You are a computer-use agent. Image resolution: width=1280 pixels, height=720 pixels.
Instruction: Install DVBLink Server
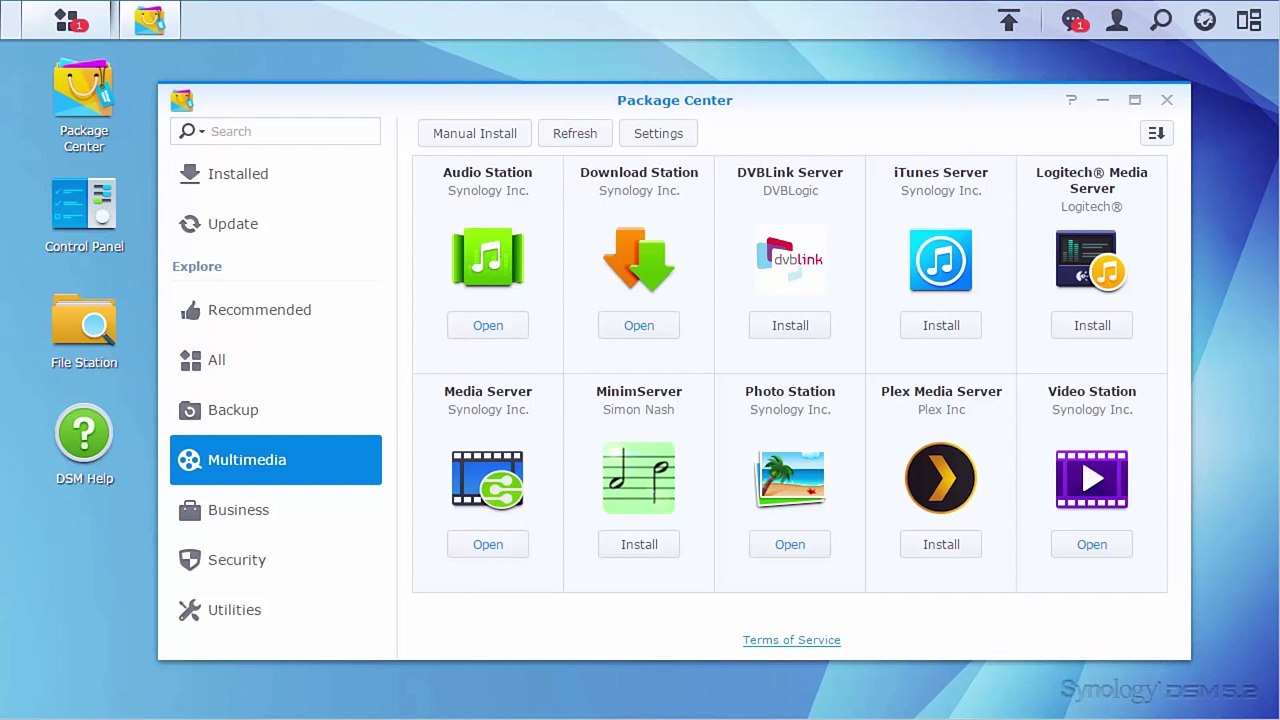(790, 325)
